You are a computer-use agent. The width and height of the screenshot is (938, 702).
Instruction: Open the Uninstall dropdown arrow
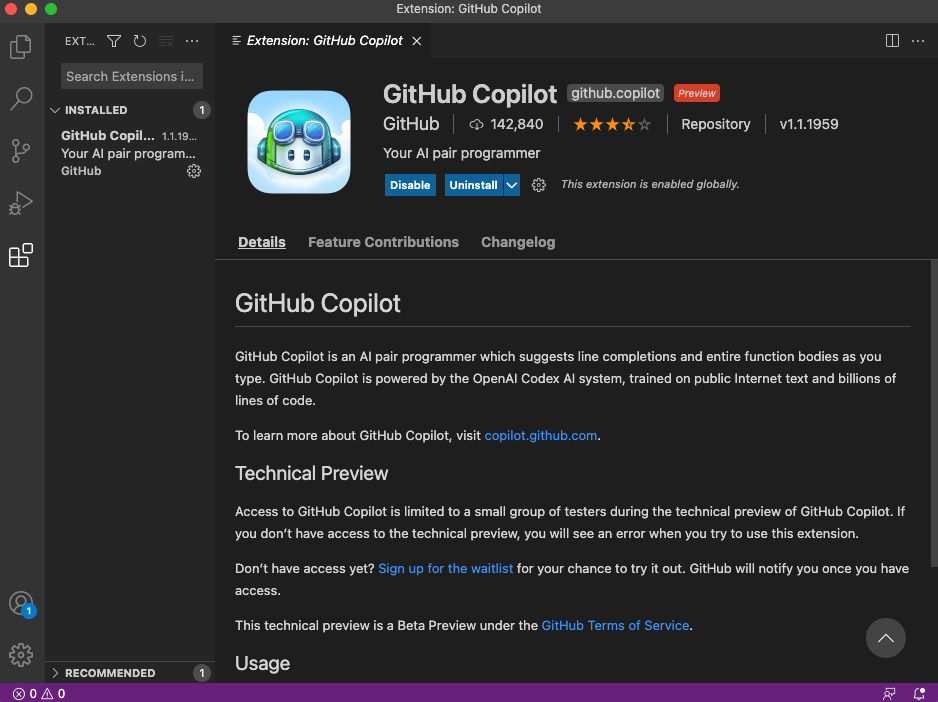pyautogui.click(x=510, y=185)
